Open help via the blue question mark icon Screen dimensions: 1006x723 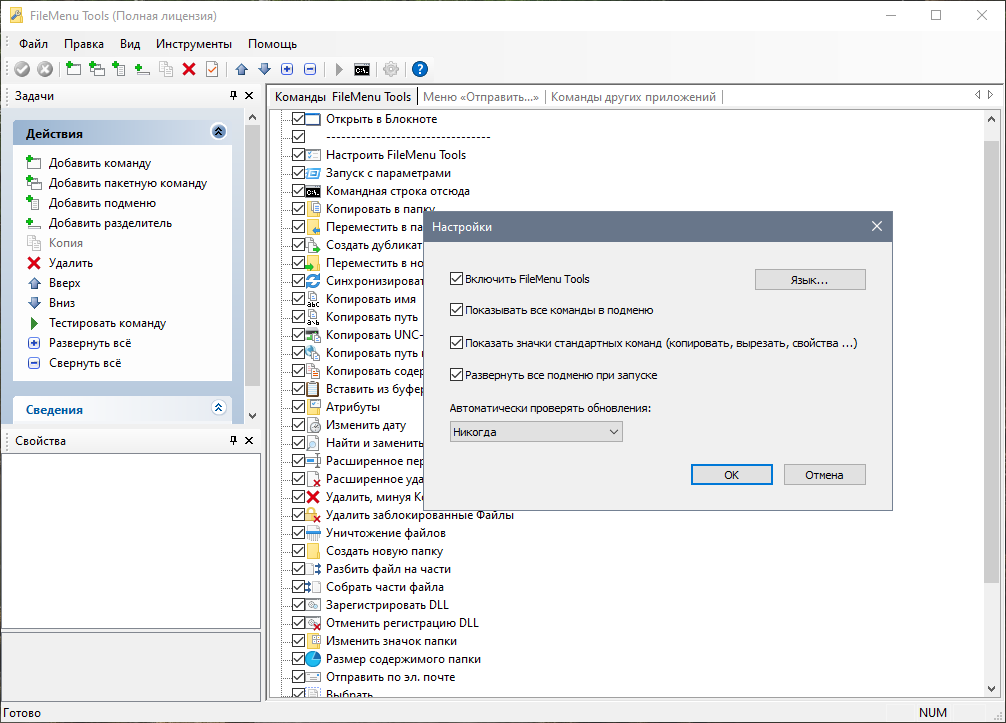(420, 69)
